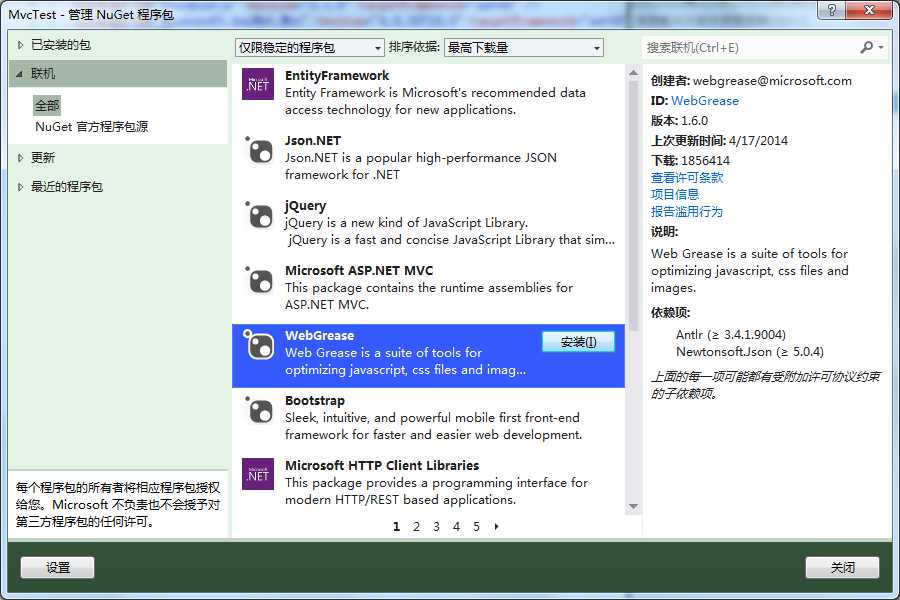This screenshot has height=600, width=900.
Task: Click the creator webgrease@microsoft.com text
Action: (773, 81)
